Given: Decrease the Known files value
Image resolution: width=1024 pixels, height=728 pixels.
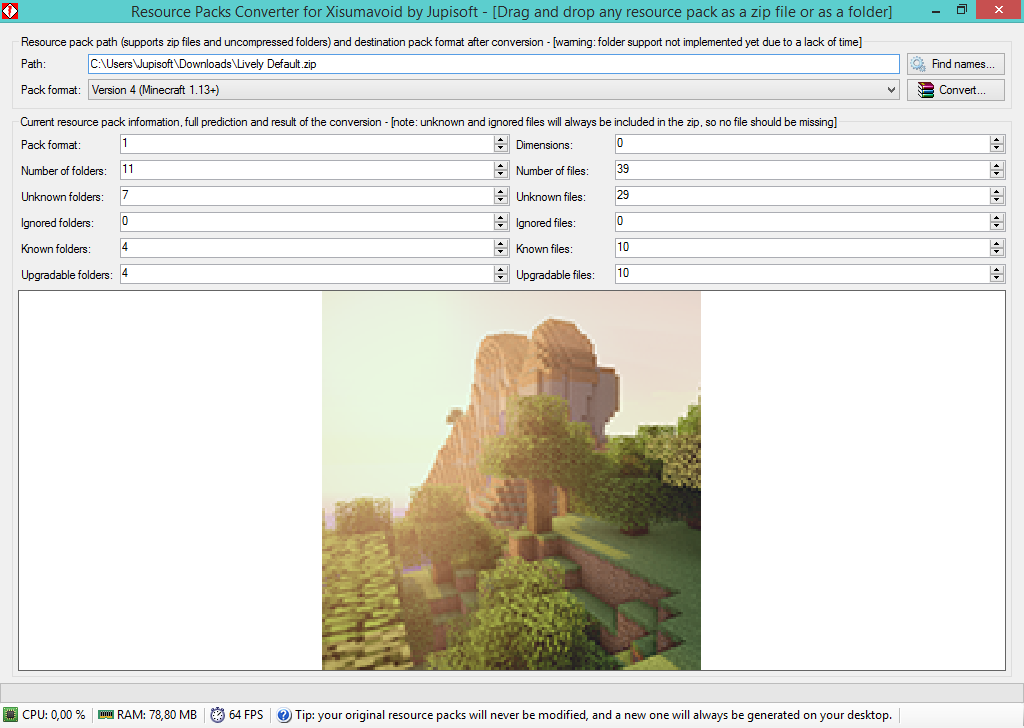Looking at the screenshot, I should [997, 253].
